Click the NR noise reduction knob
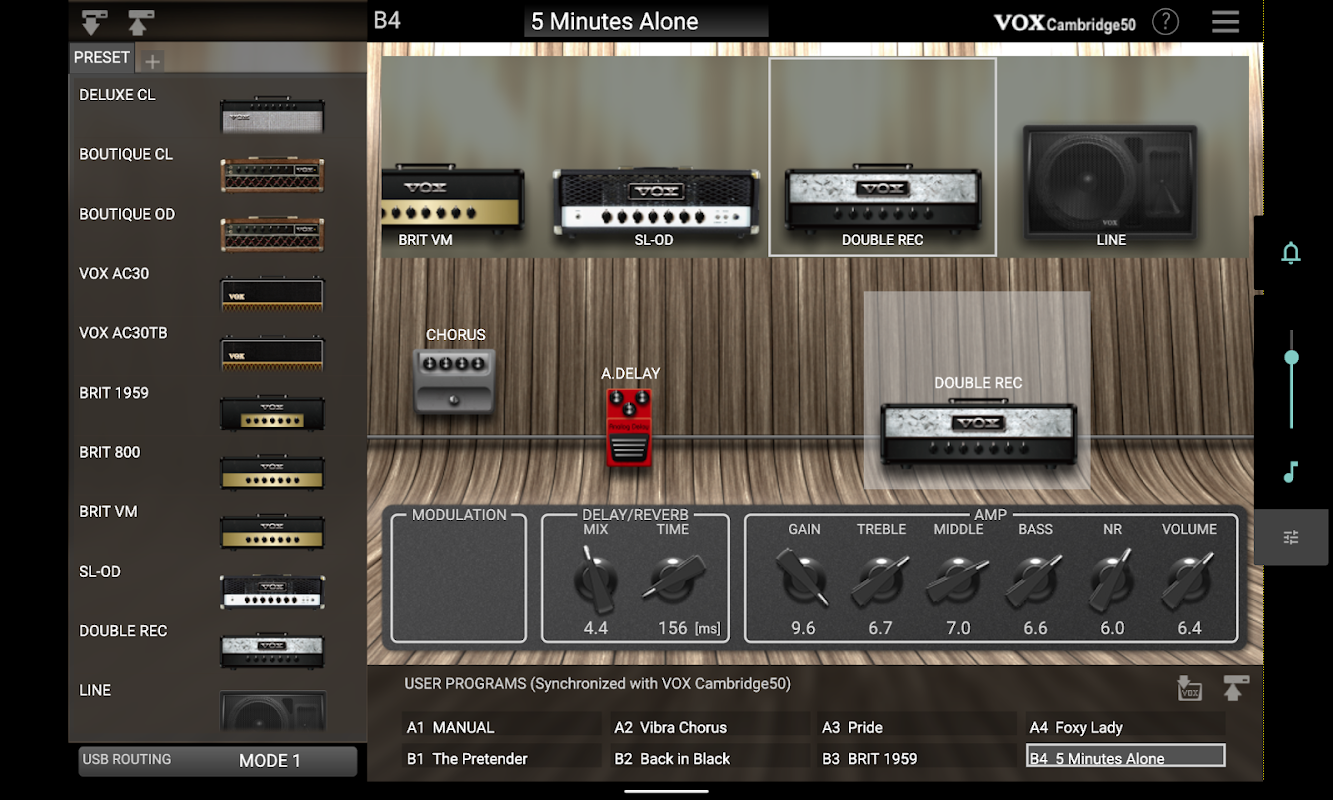This screenshot has height=800, width=1333. point(1112,580)
